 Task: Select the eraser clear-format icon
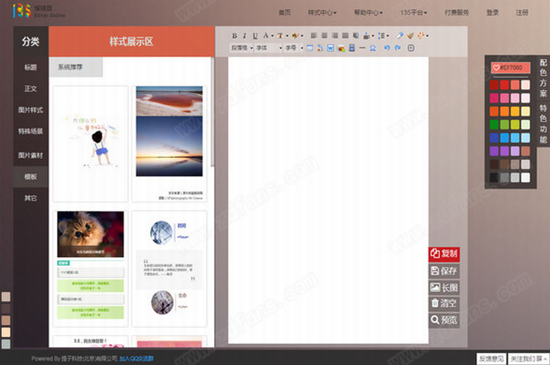pos(400,35)
